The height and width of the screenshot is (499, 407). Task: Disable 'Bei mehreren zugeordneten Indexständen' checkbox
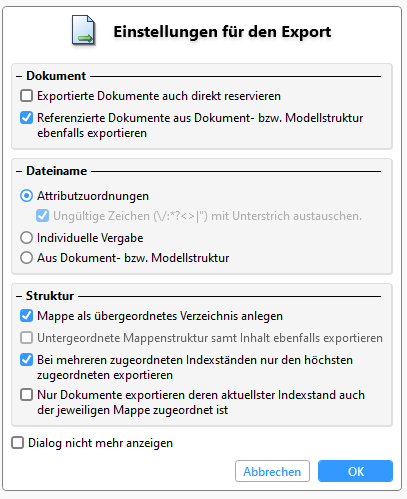pyautogui.click(x=27, y=360)
